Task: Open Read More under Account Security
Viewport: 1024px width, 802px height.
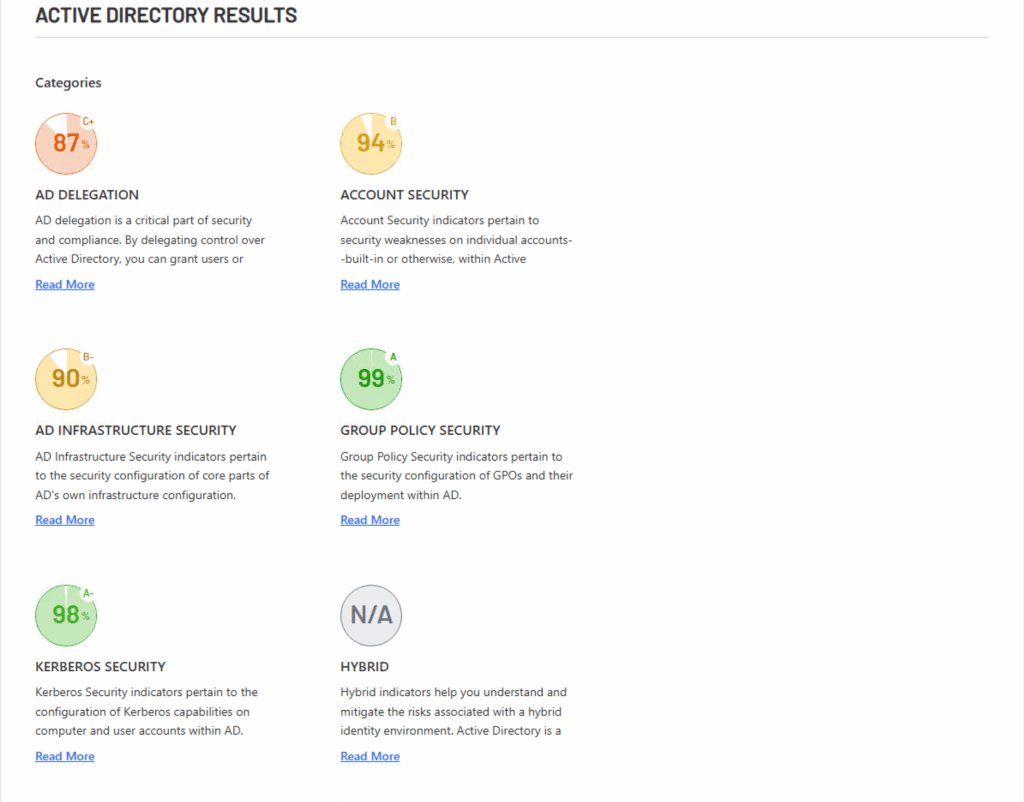Action: (370, 285)
